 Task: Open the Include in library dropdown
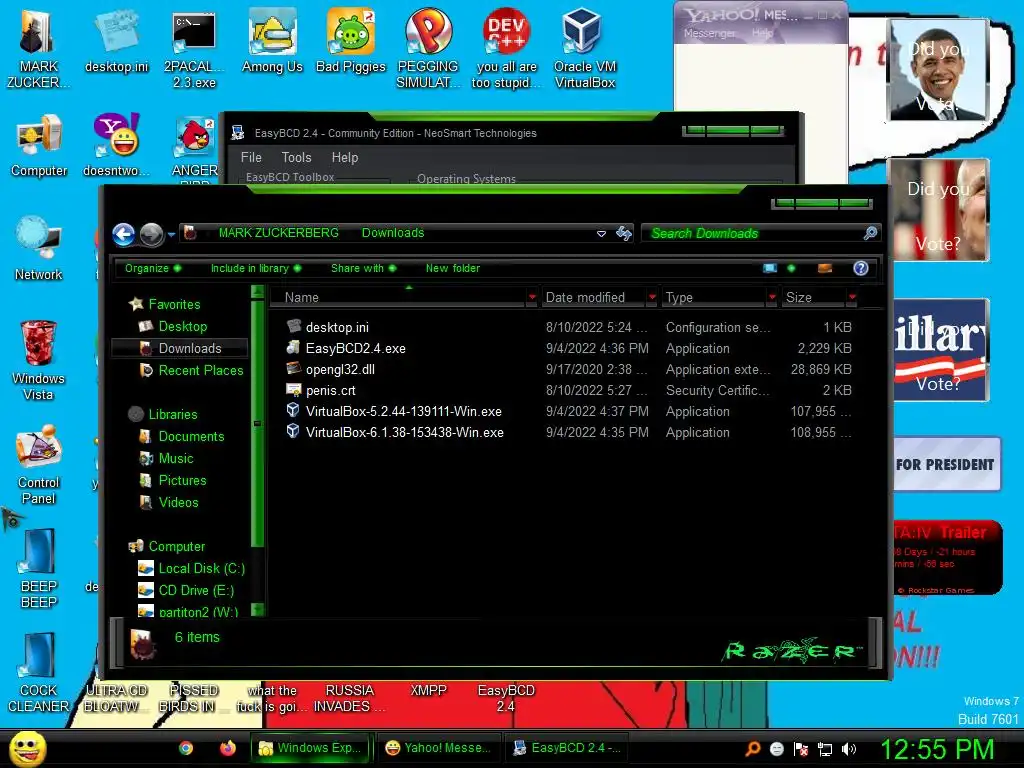click(256, 268)
